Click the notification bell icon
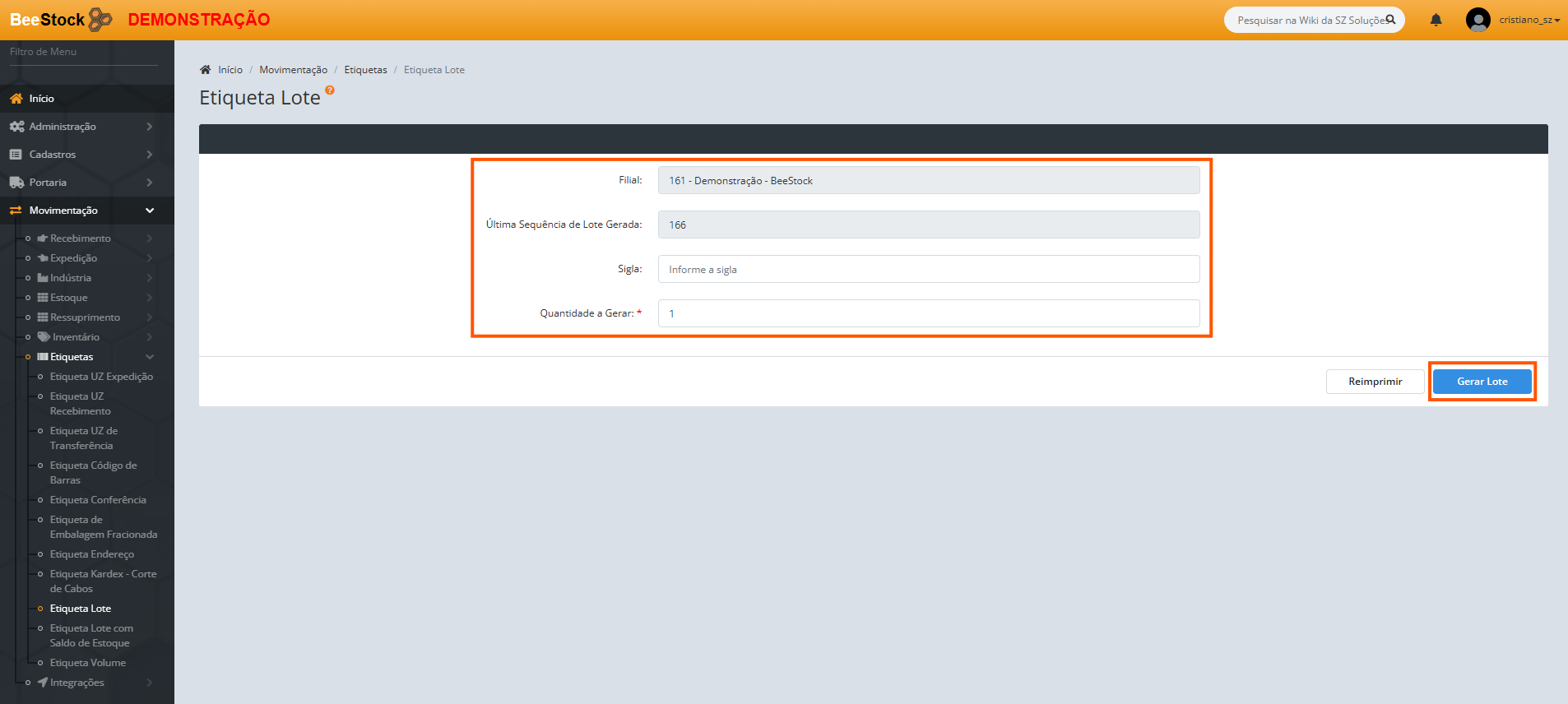This screenshot has width=1568, height=704. pyautogui.click(x=1436, y=20)
